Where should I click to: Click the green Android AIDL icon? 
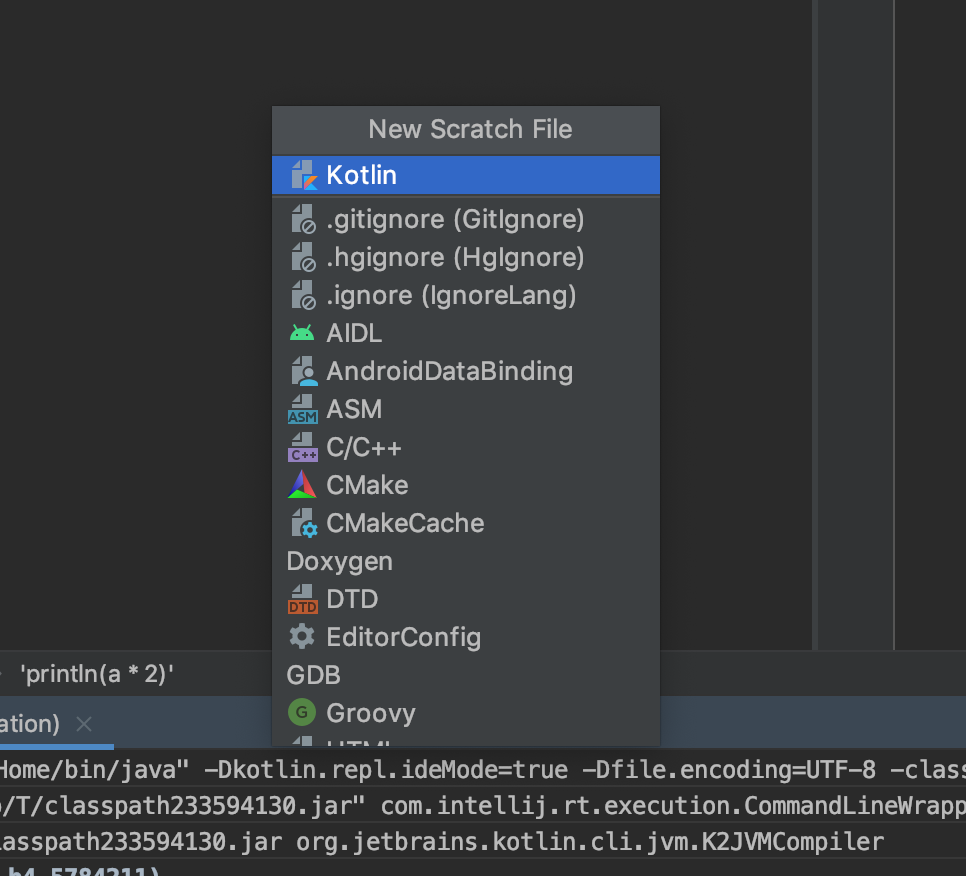[302, 333]
